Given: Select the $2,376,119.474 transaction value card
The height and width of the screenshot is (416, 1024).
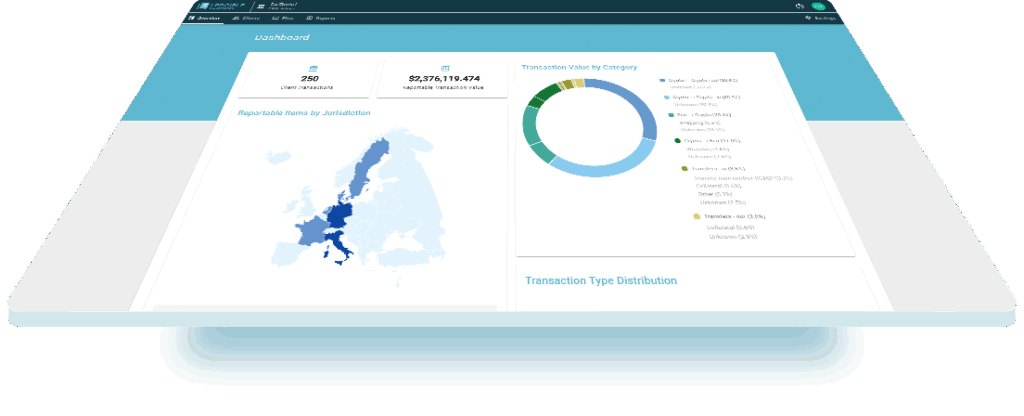Looking at the screenshot, I should 445,78.
